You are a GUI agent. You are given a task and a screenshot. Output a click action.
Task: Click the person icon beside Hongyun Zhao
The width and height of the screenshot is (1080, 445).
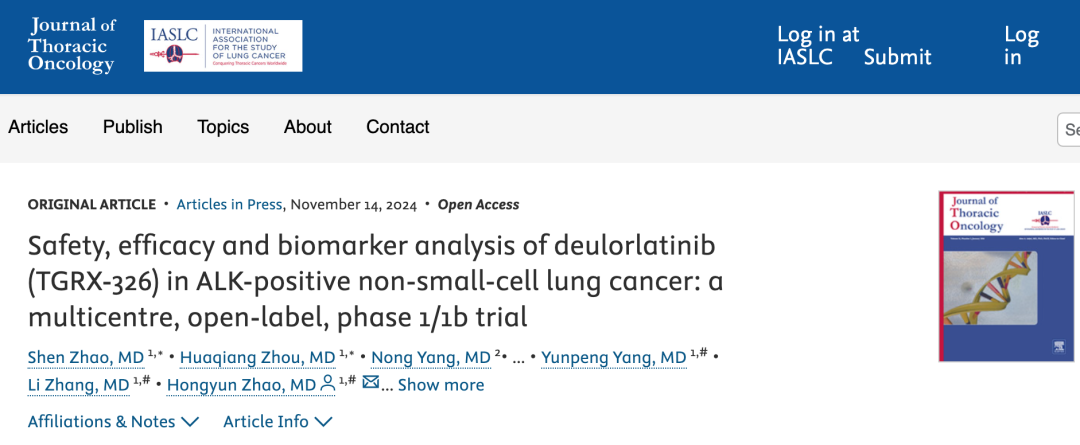[328, 384]
